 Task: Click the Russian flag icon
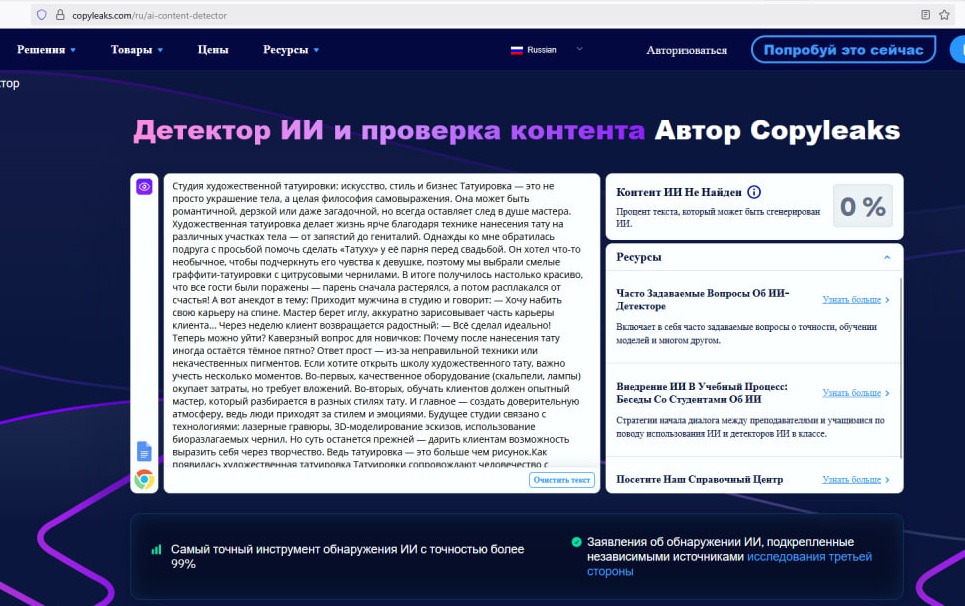[516, 50]
